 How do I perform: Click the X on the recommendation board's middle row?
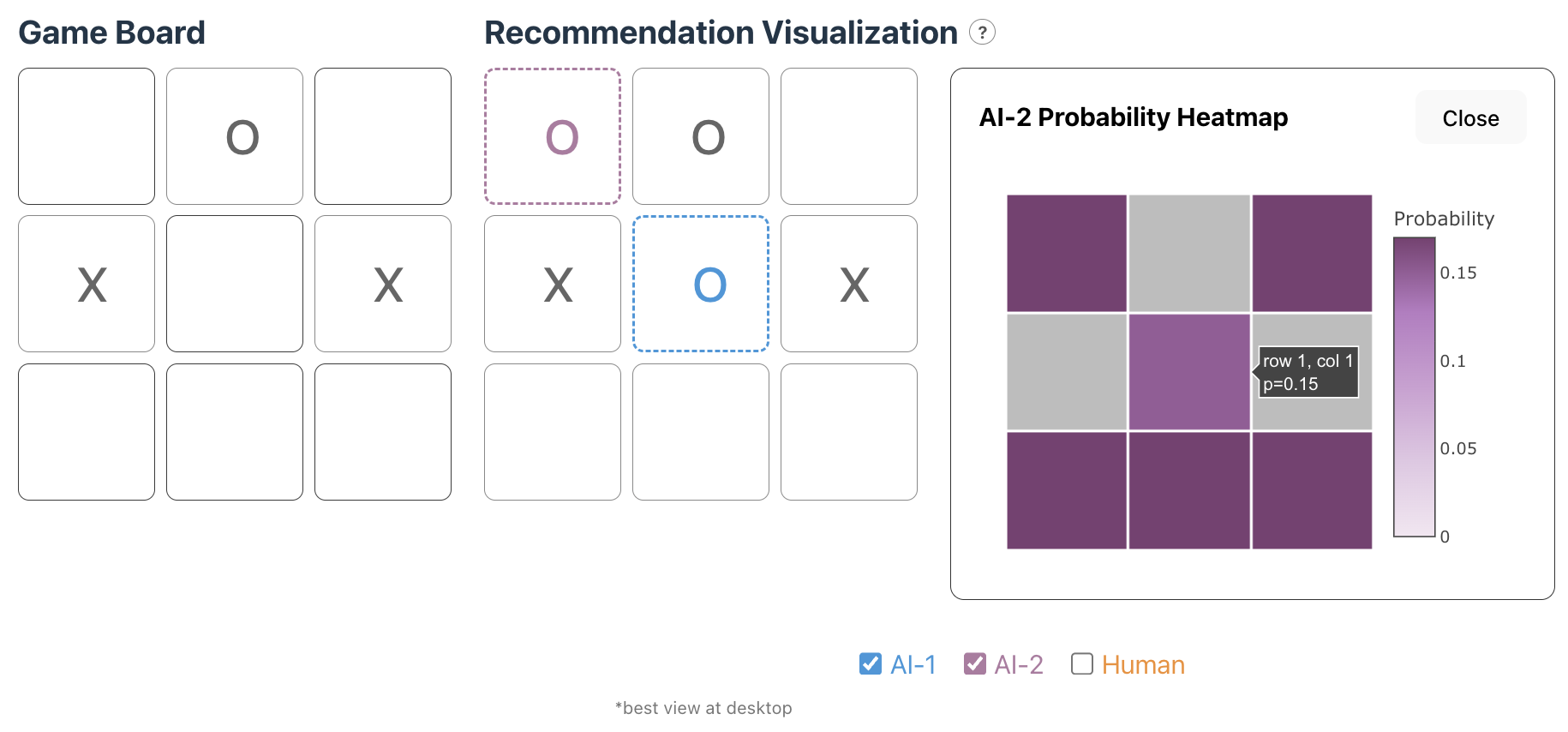click(552, 284)
